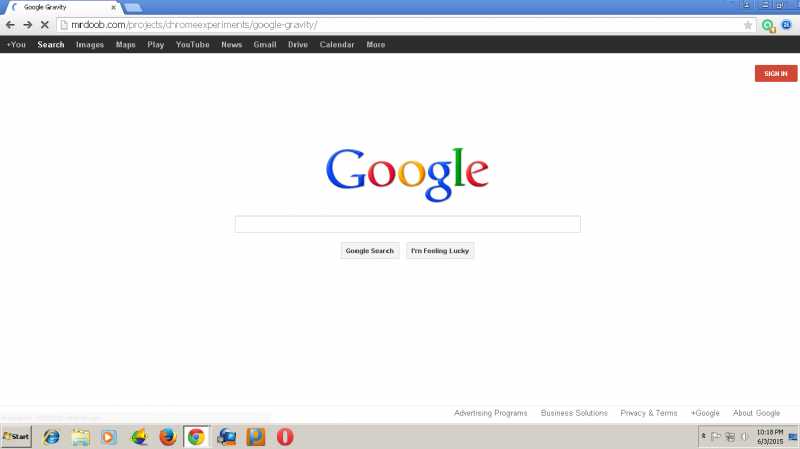
Task: Click the I'm Feeling Lucky button
Action: coord(440,251)
